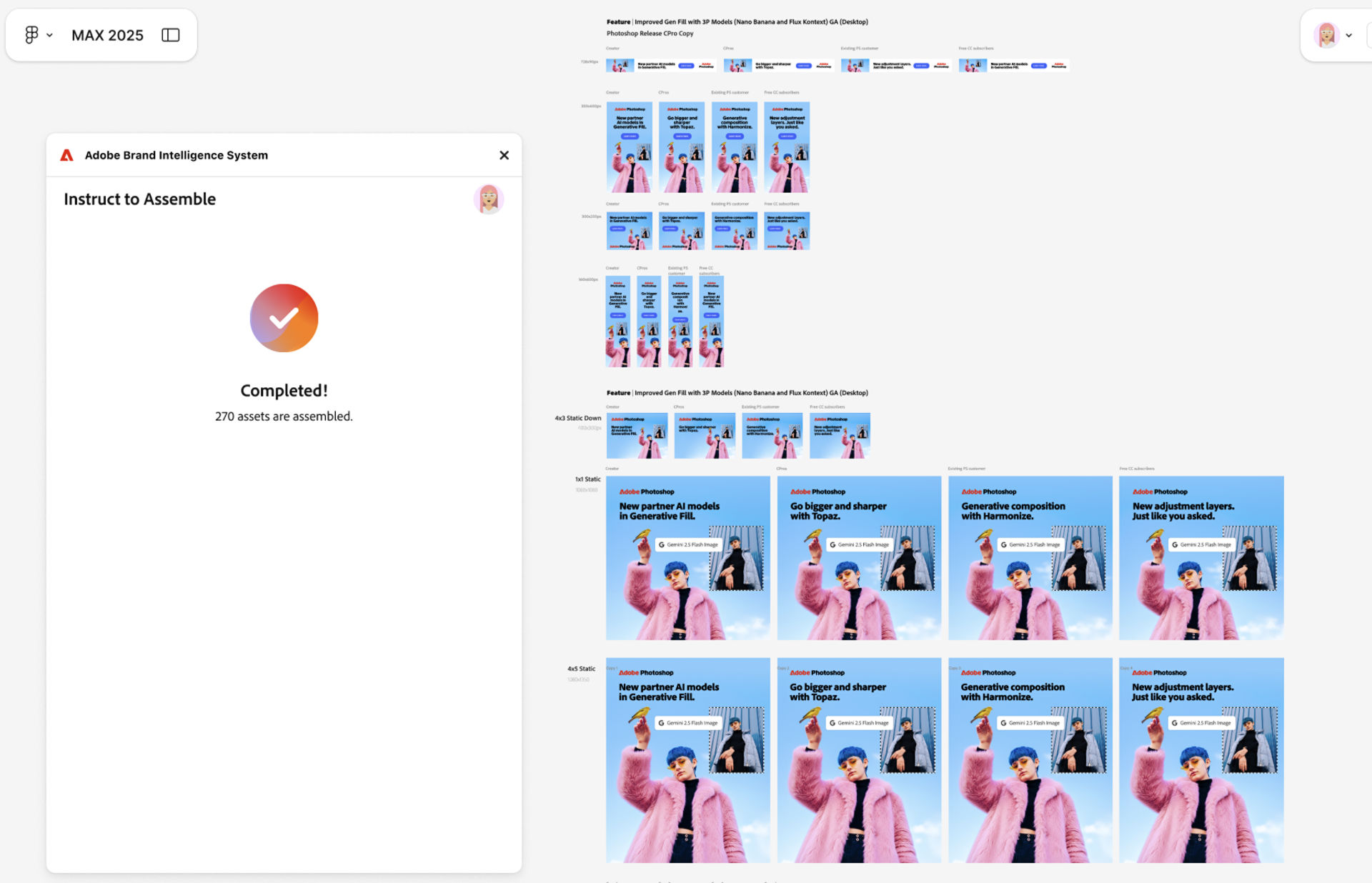
Task: Close the Adobe Brand Intelligence System plugin
Action: click(504, 155)
